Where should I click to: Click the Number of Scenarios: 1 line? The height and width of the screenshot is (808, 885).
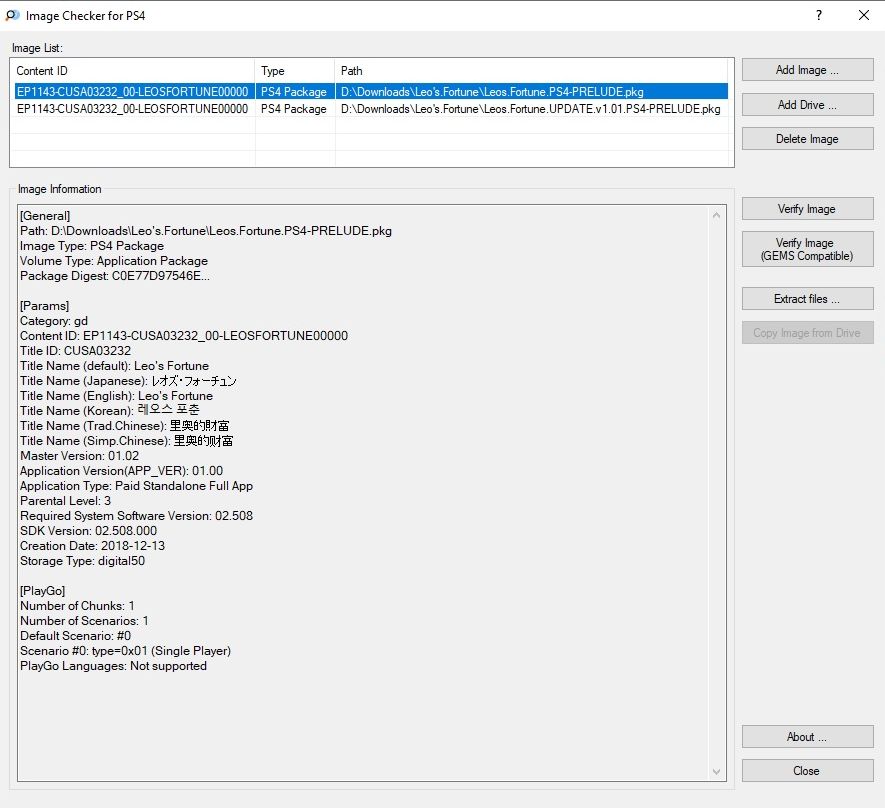(x=84, y=621)
